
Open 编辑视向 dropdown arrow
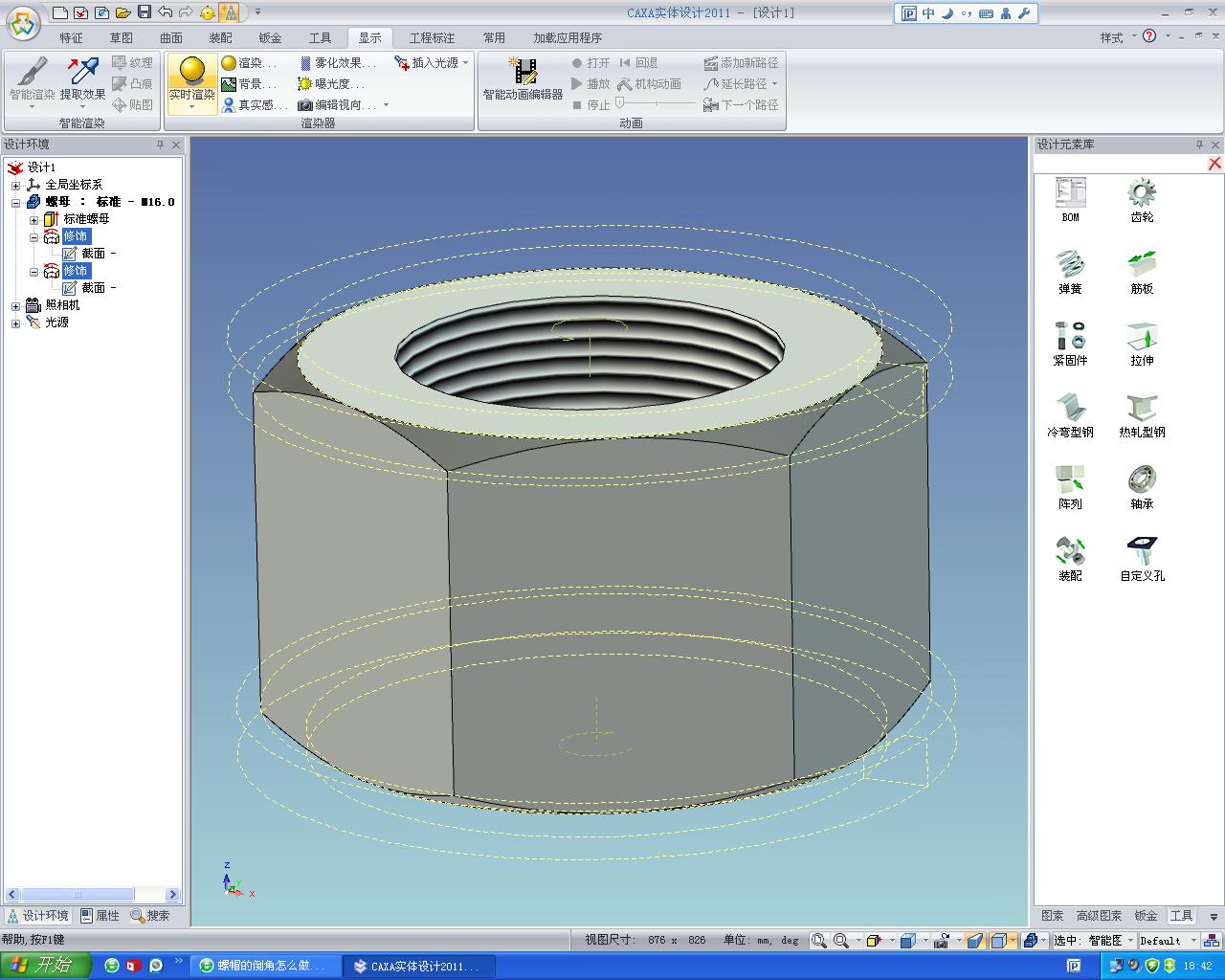point(386,104)
